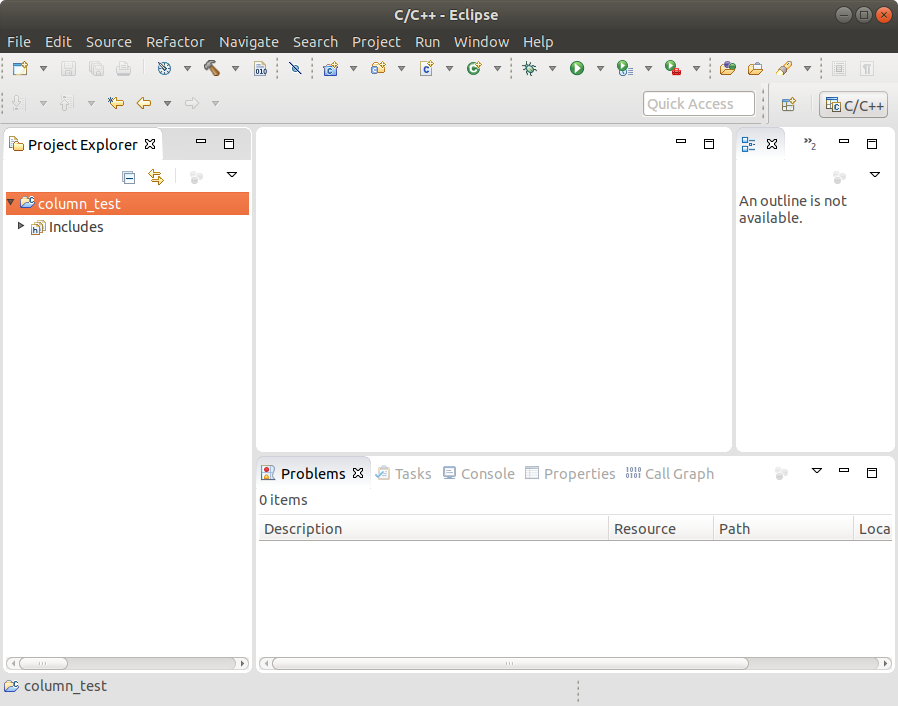Screen dimensions: 898x706
Task: Open the Outline View Menu triangle
Action: [875, 175]
